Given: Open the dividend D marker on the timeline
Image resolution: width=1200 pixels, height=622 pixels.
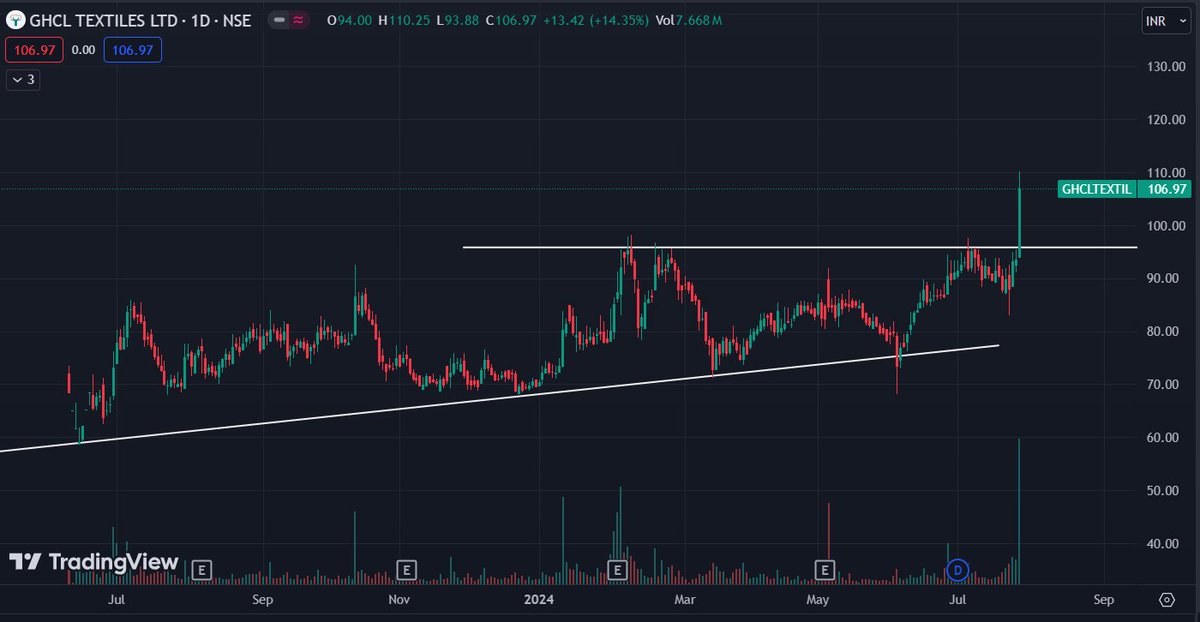Looking at the screenshot, I should coord(958,570).
